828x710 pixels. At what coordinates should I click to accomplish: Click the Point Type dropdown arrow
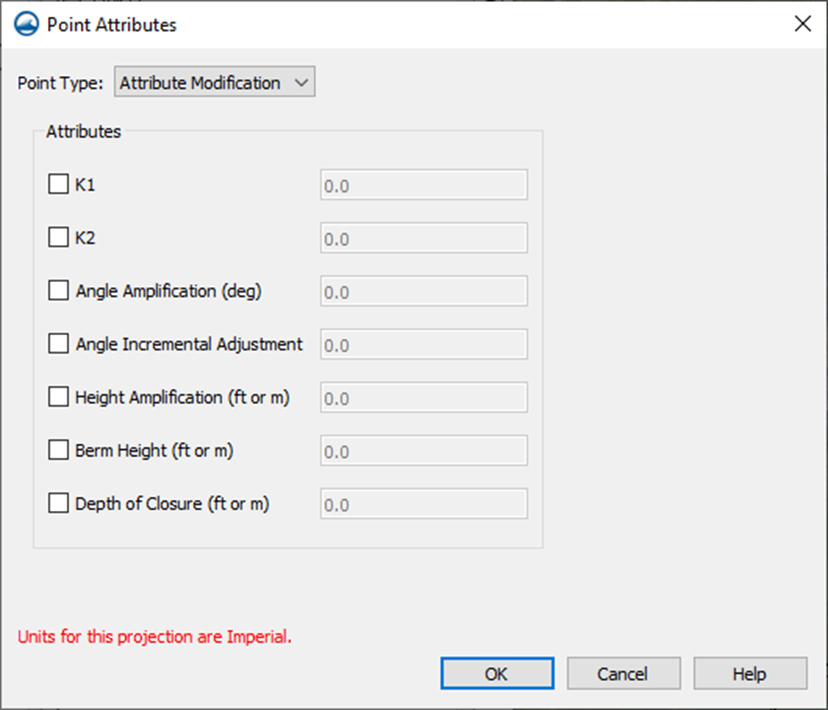(x=301, y=82)
